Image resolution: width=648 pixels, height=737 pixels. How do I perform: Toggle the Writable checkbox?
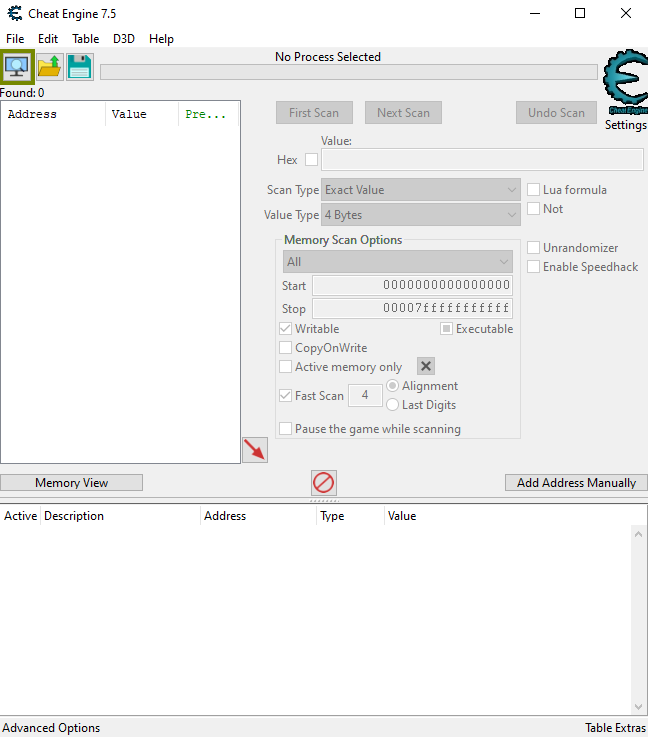285,329
